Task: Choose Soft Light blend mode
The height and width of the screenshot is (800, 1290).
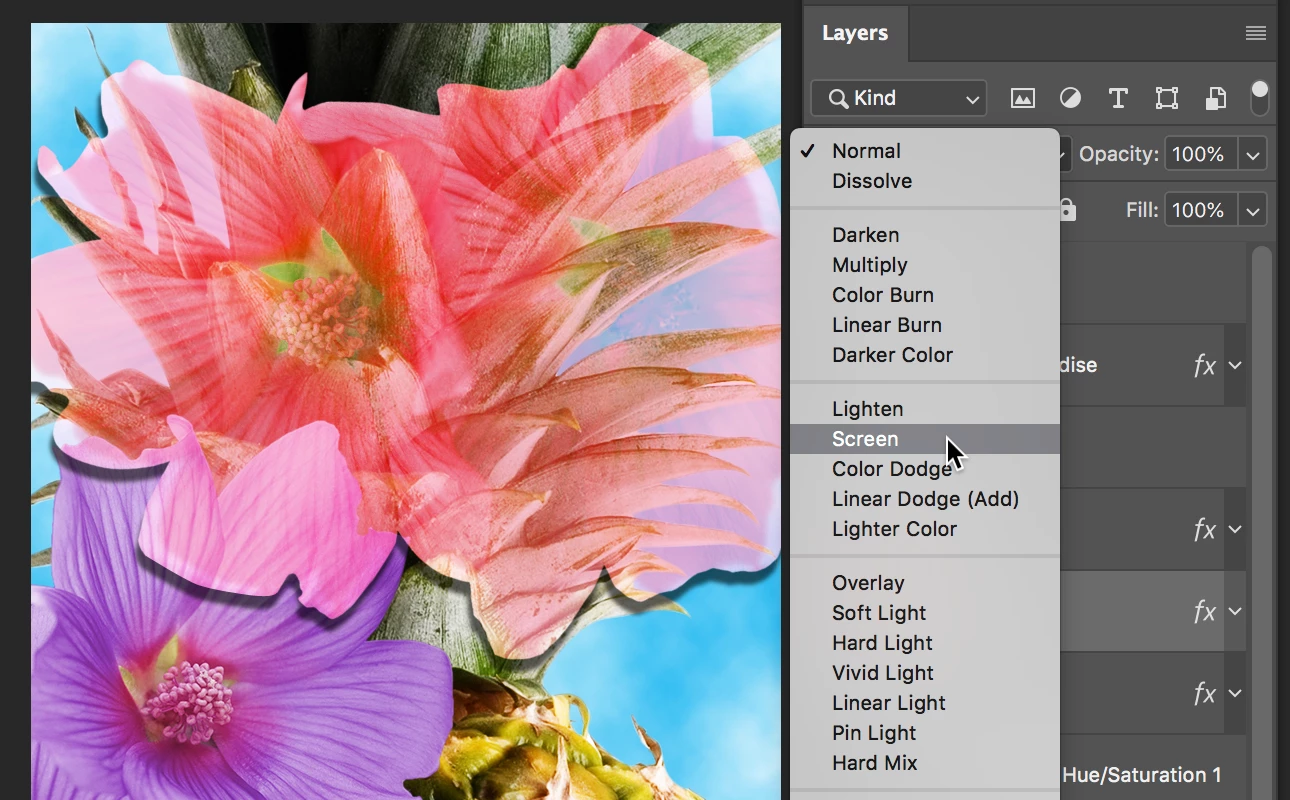Action: coord(925,613)
